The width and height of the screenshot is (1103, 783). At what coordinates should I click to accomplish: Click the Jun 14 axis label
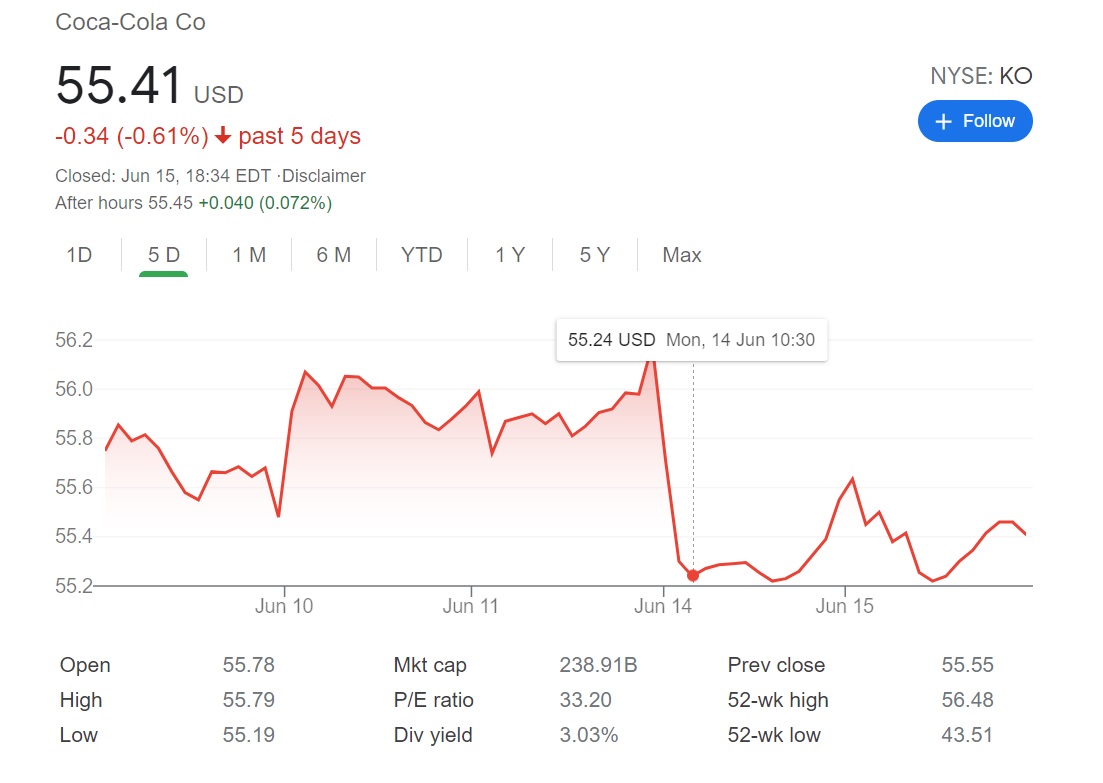tap(663, 606)
